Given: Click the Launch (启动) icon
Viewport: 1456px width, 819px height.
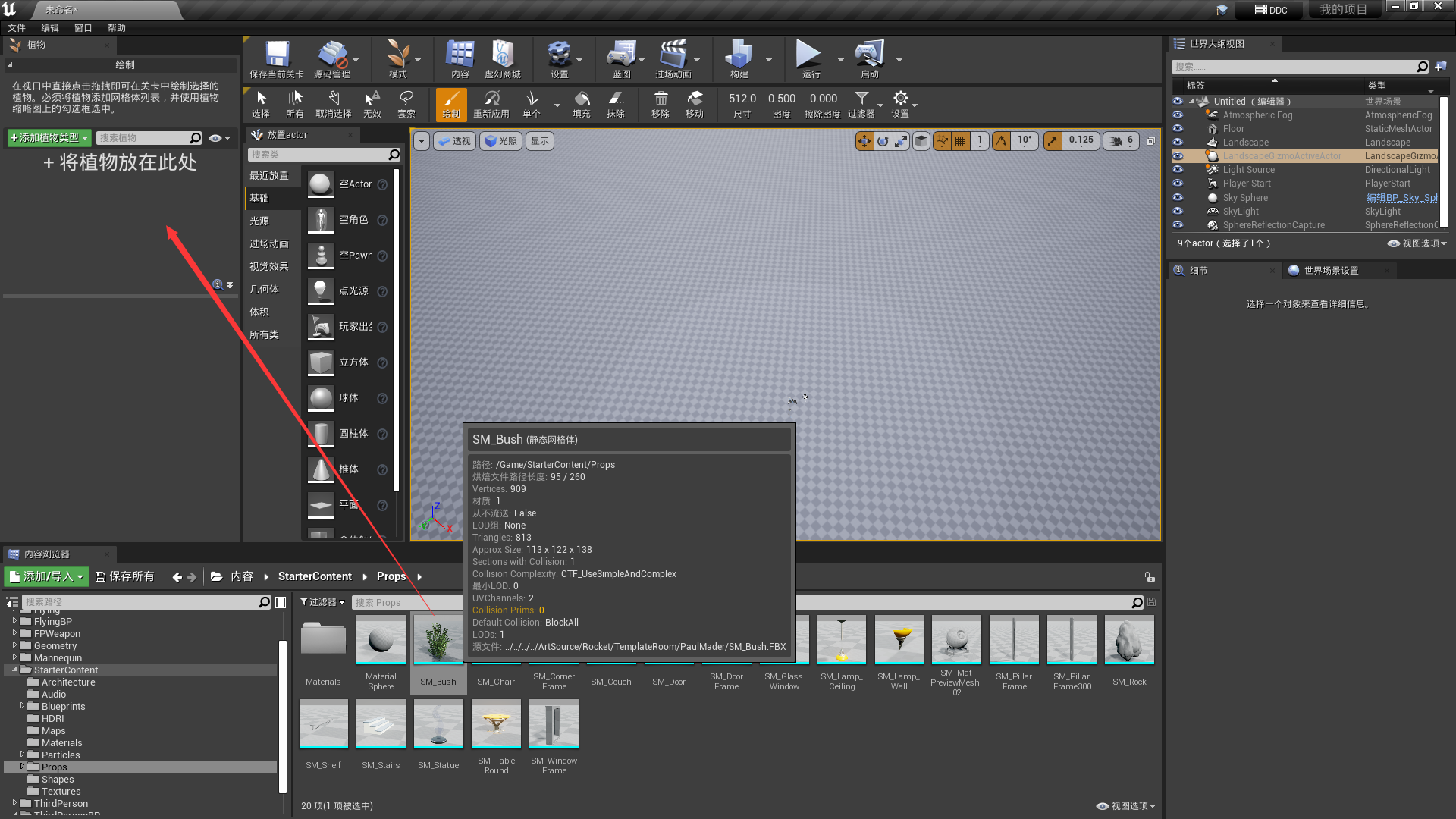Looking at the screenshot, I should point(869,55).
